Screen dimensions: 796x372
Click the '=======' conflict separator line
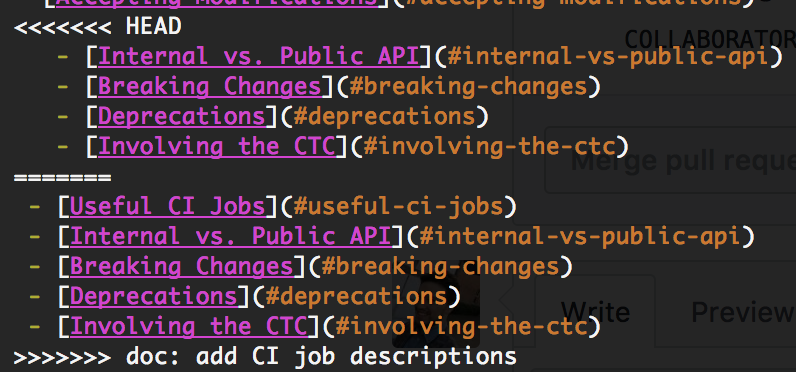pyautogui.click(x=62, y=178)
